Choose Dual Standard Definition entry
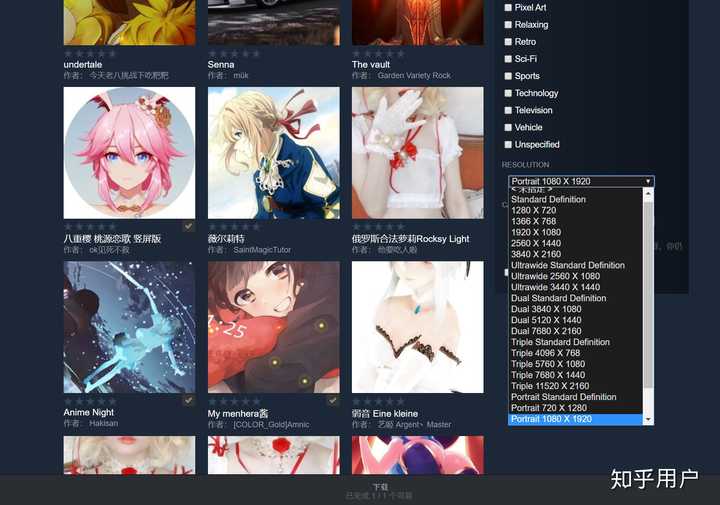 575,298
